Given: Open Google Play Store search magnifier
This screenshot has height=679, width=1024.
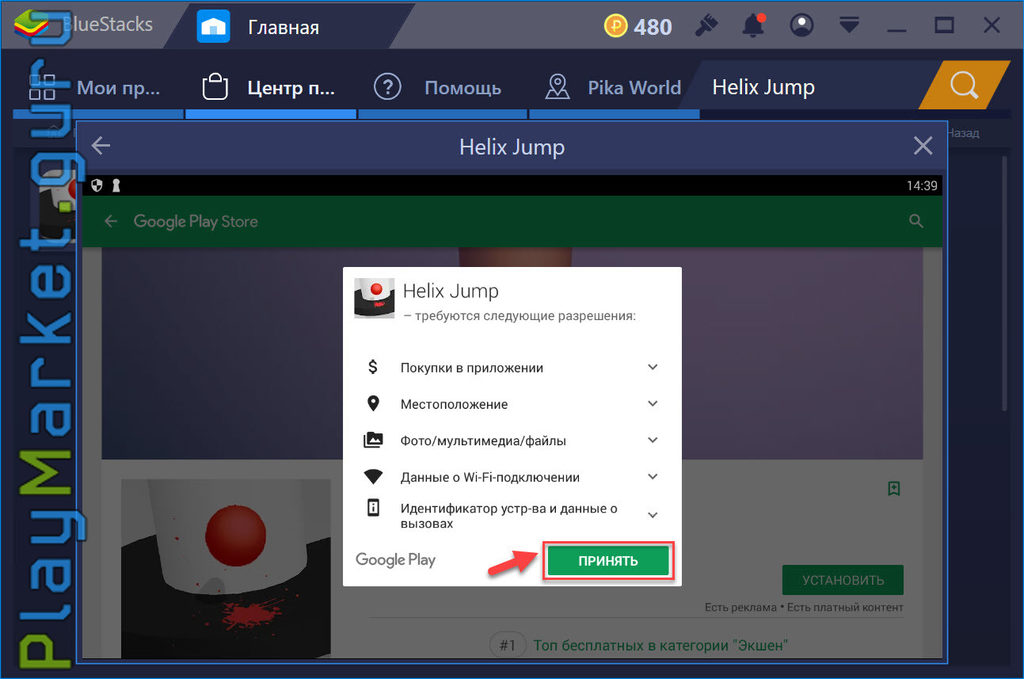Looking at the screenshot, I should pos(916,221).
